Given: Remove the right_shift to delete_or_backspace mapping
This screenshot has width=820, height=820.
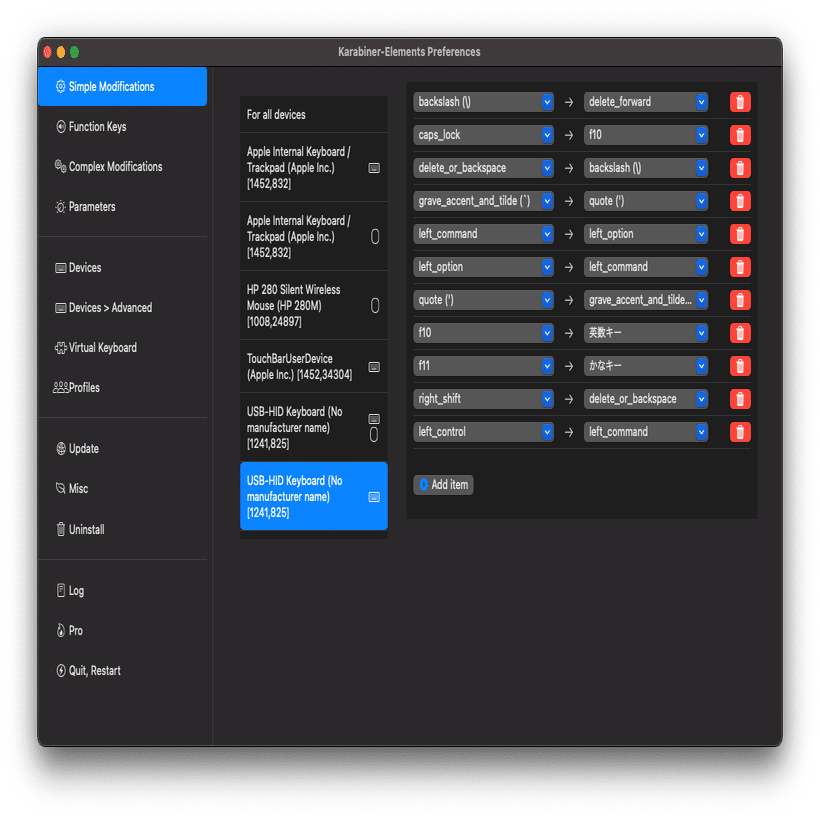Looking at the screenshot, I should (739, 398).
